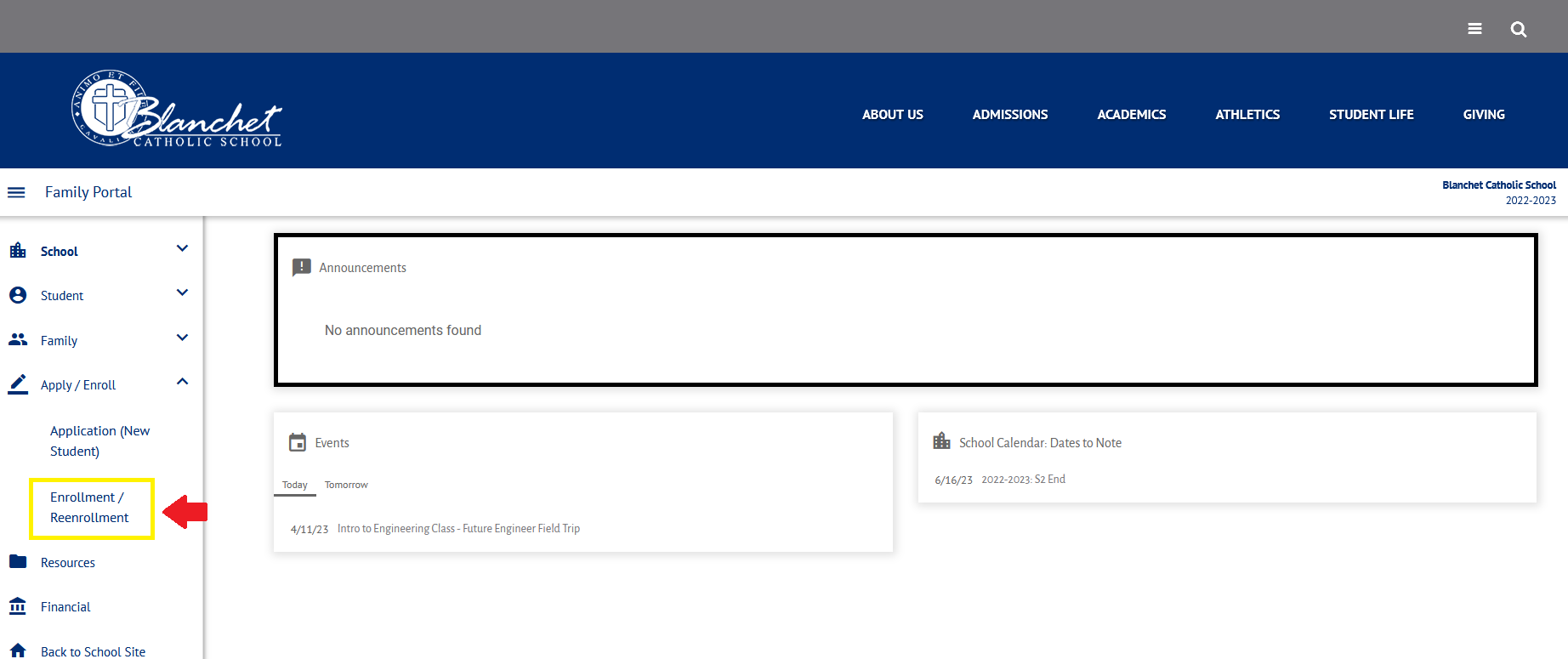Viewport: 1568px width, 659px height.
Task: Open Application (New Student) link
Action: click(100, 441)
